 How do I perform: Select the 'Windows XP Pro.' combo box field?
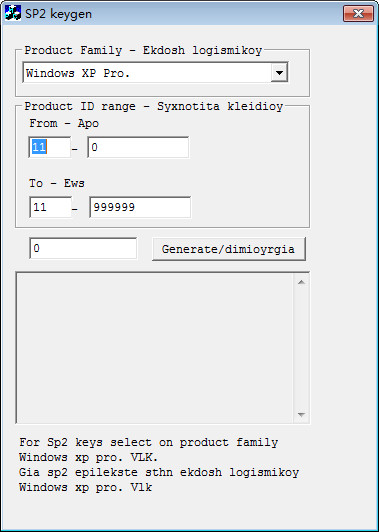click(155, 72)
